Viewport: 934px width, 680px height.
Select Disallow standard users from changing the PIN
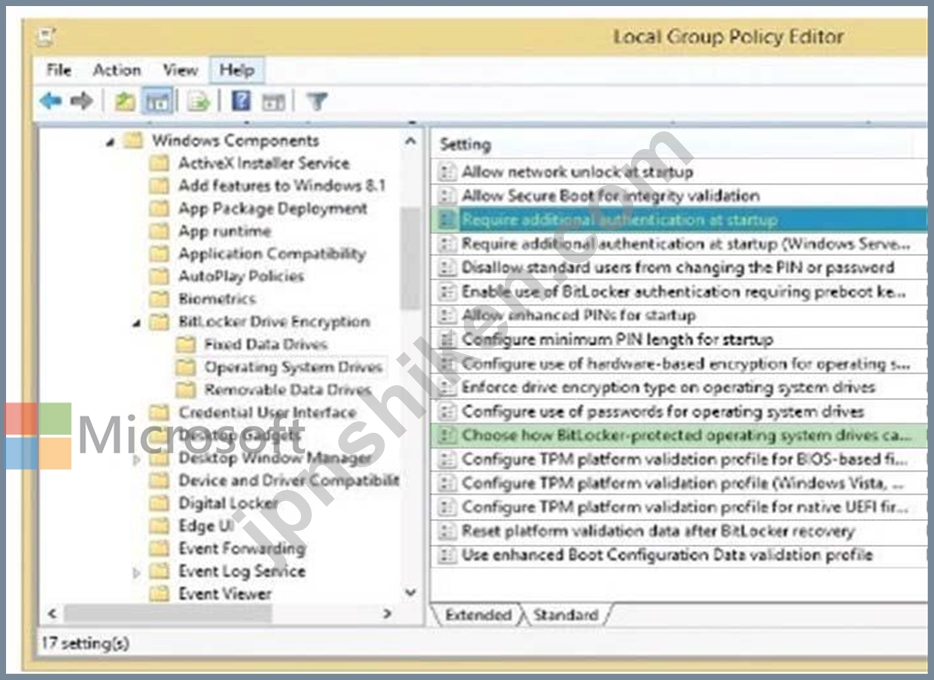[678, 267]
